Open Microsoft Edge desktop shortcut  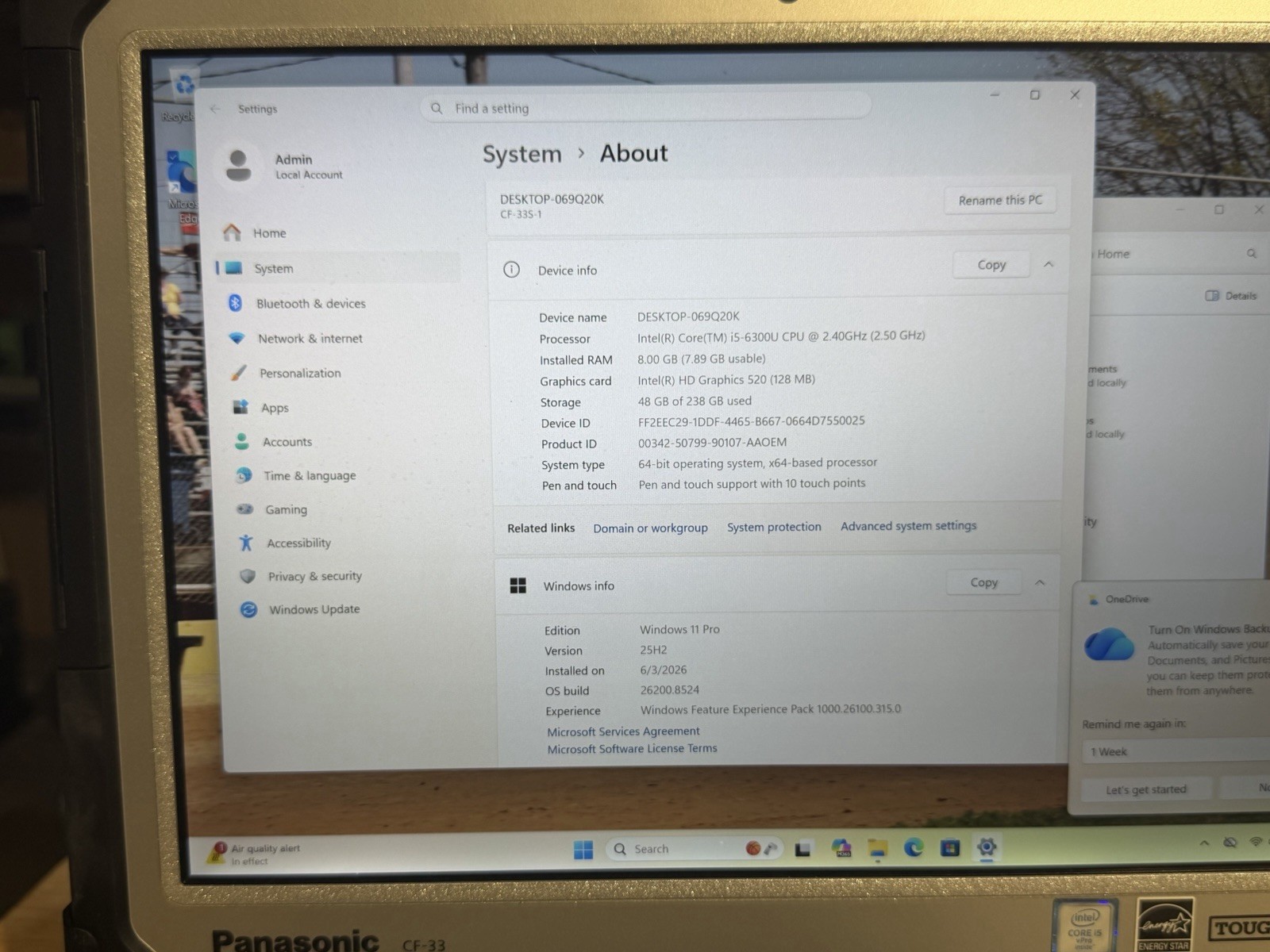click(183, 188)
